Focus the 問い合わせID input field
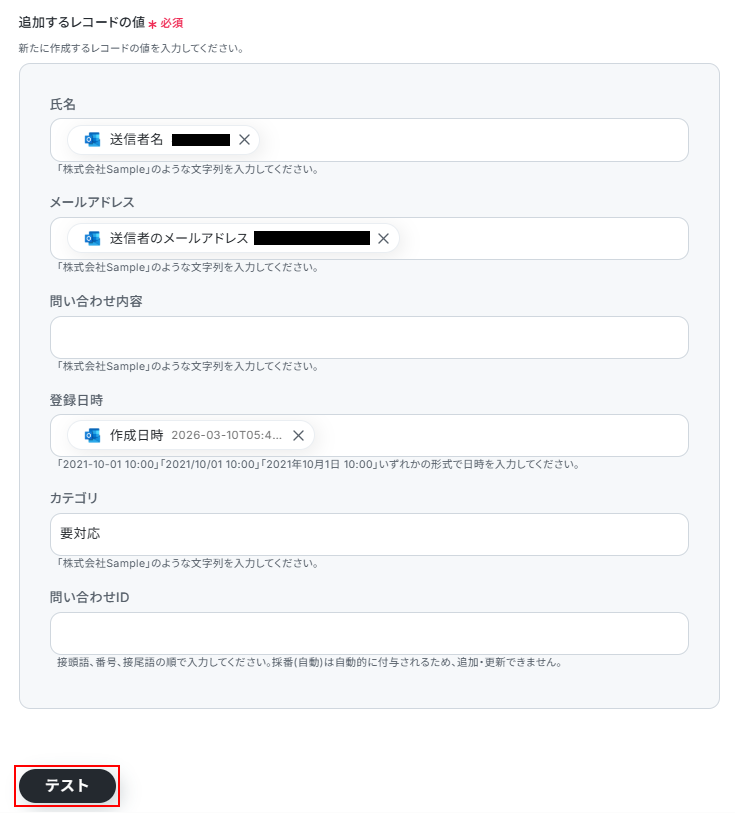Viewport: 735px width, 813px height. tap(369, 634)
